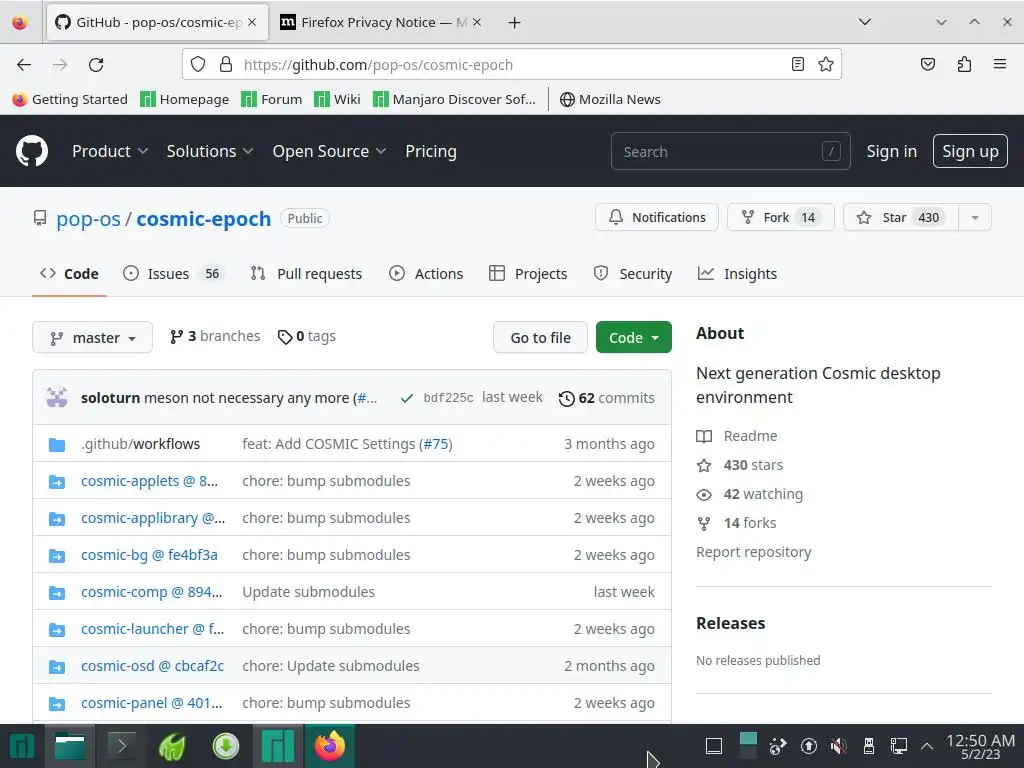Open the green download installer taskbar icon
The image size is (1024, 768).
point(226,746)
